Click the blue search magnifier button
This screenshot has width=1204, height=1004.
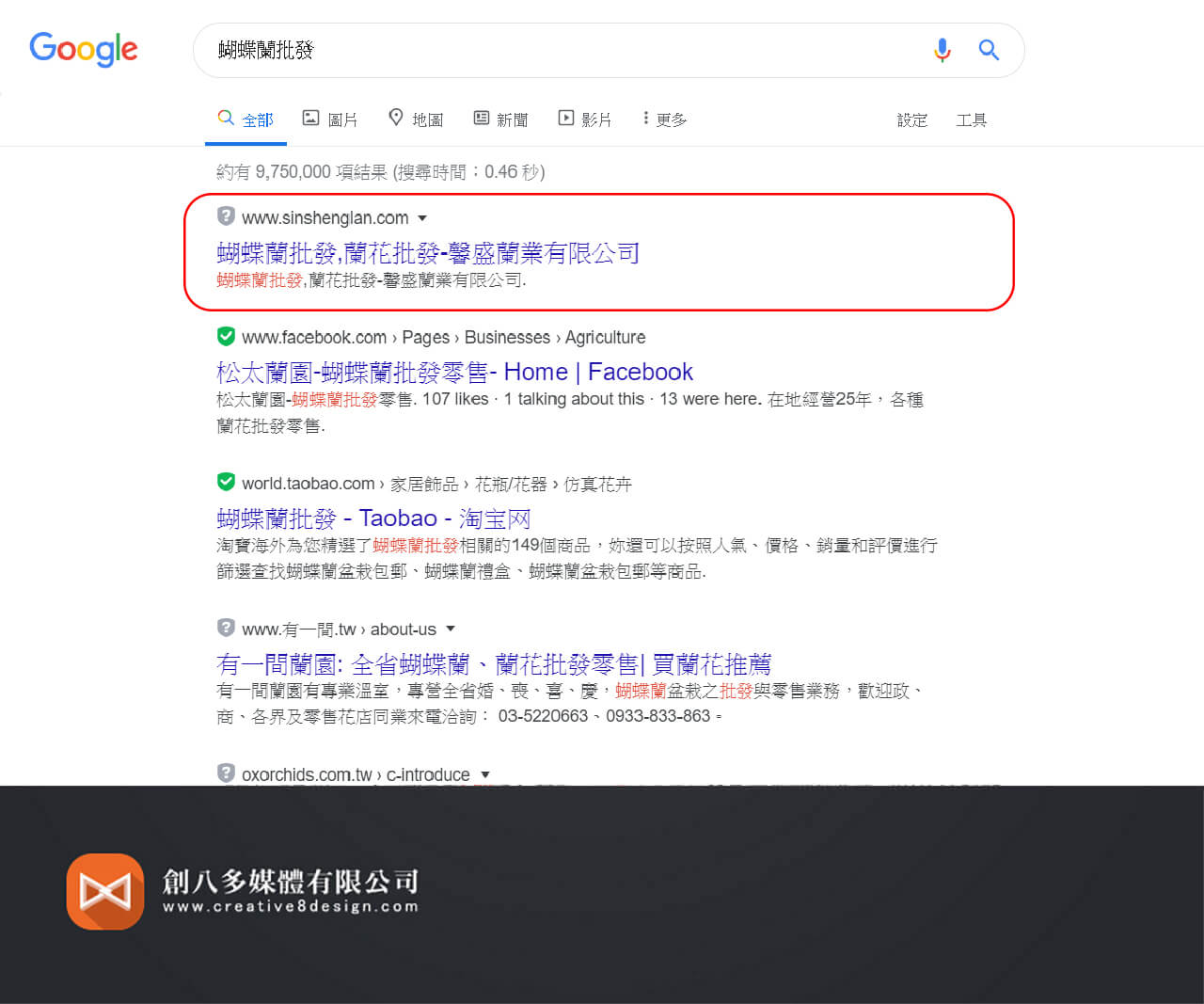989,50
